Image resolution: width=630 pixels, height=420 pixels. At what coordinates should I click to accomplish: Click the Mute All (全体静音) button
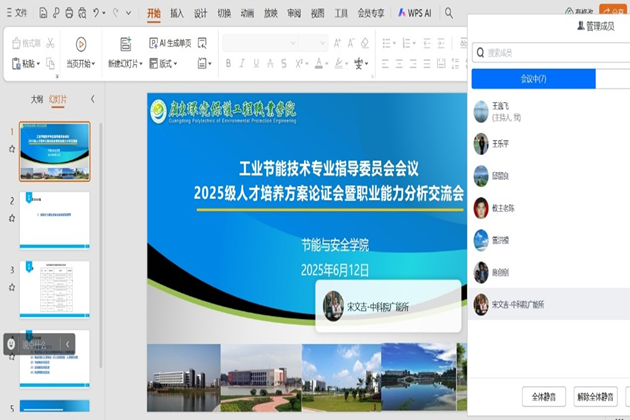[543, 396]
